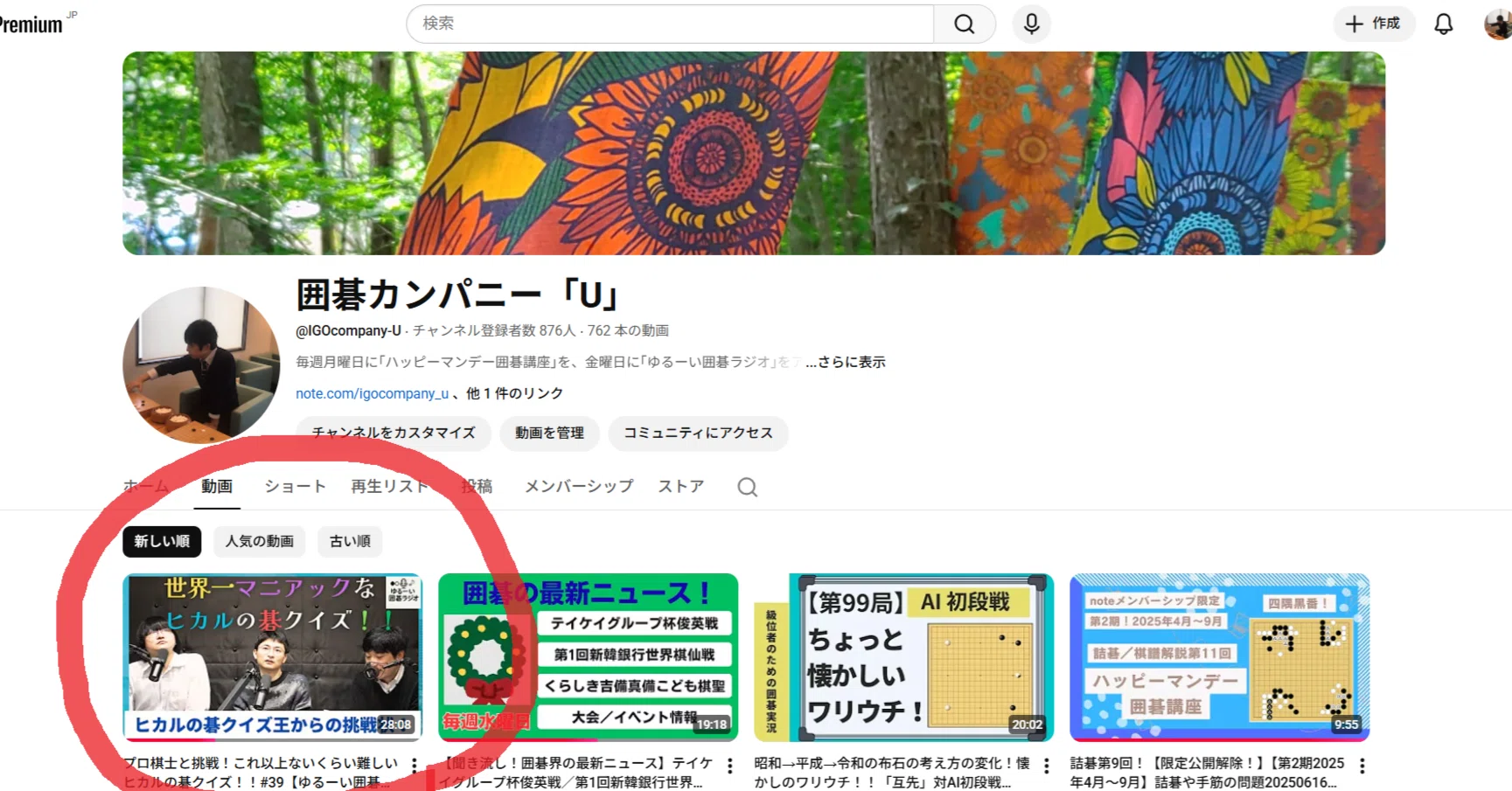This screenshot has width=1512, height=791.
Task: Click チャンネルをカスタマイズ button
Action: 394,433
